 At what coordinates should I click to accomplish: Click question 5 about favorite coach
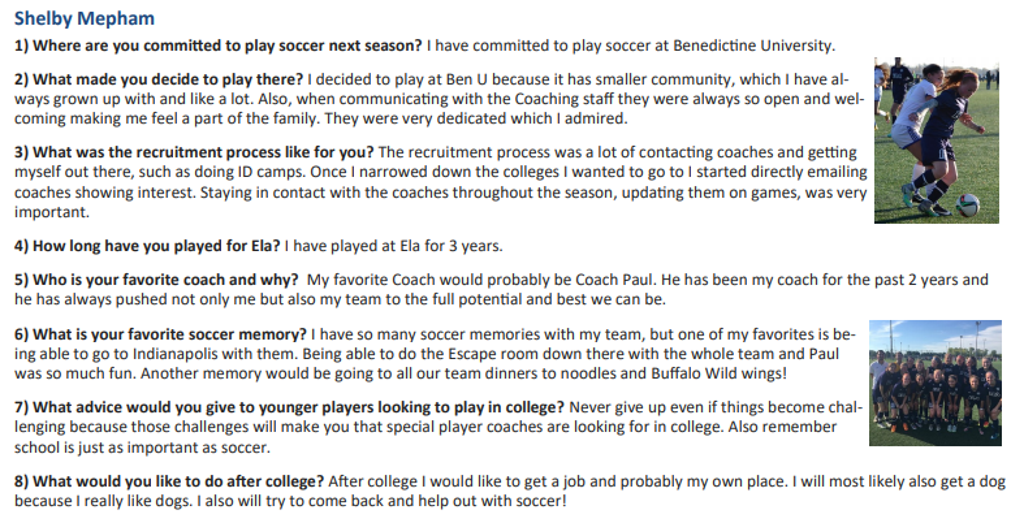(156, 280)
